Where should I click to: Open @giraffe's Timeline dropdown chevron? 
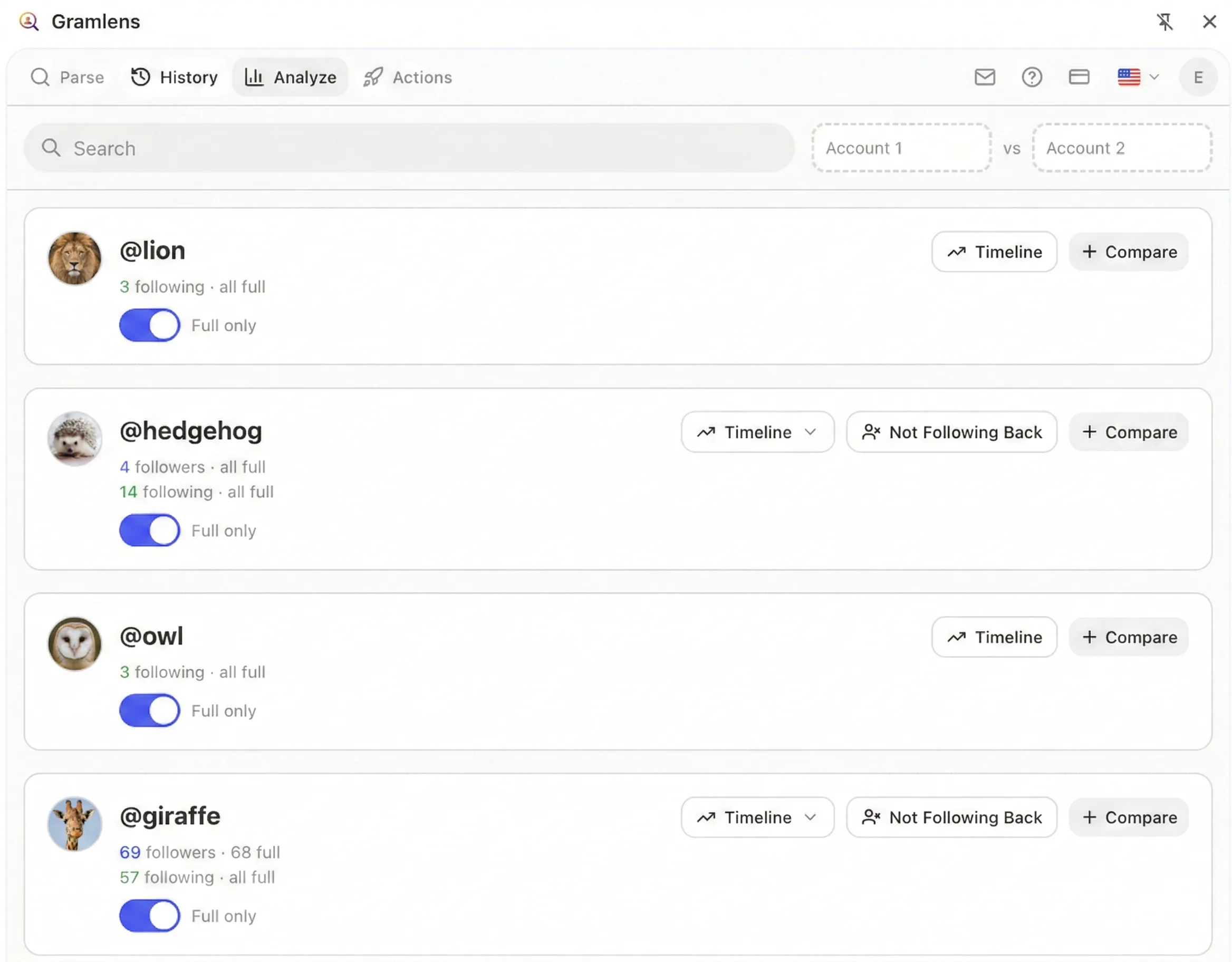pos(812,817)
